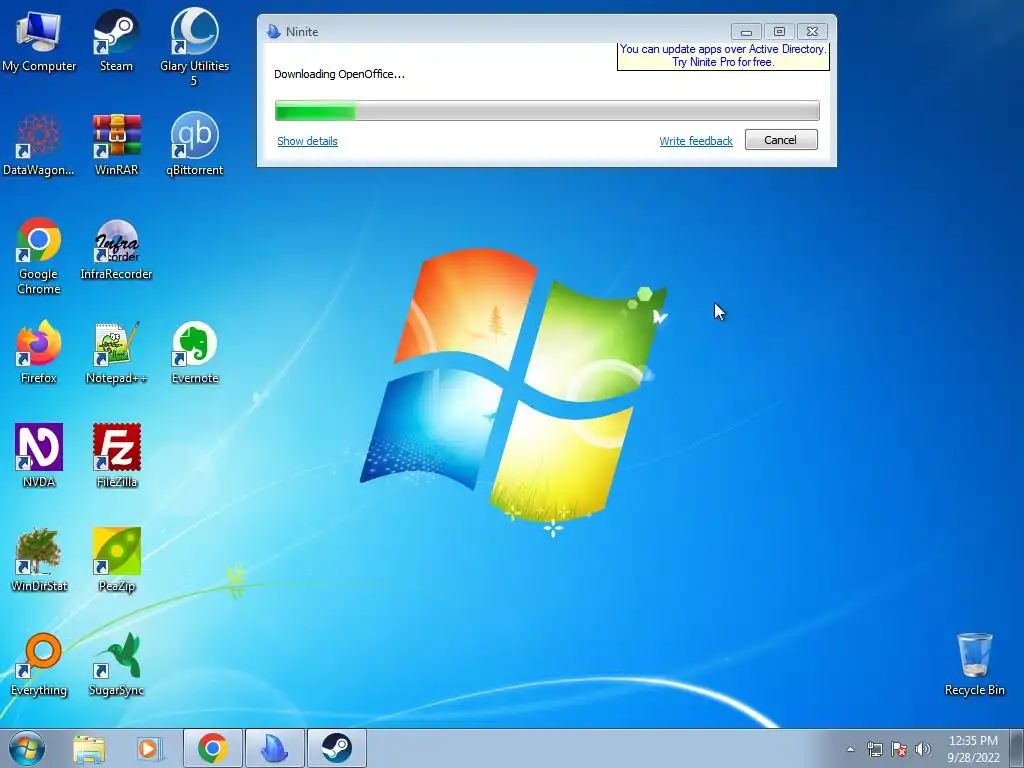
Task: Open Windows Explorer from the taskbar
Action: pyautogui.click(x=89, y=748)
